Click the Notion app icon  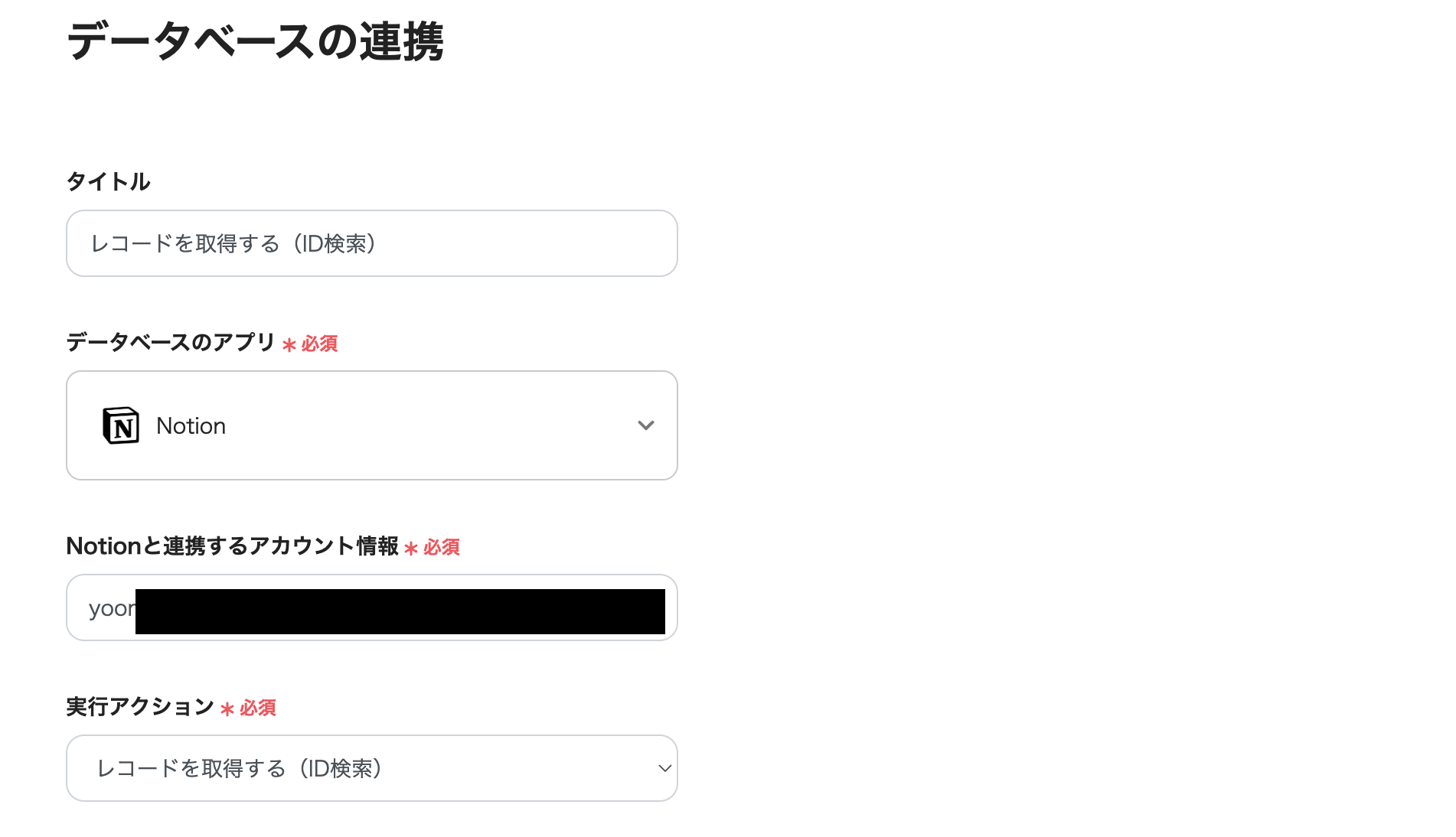(x=122, y=425)
